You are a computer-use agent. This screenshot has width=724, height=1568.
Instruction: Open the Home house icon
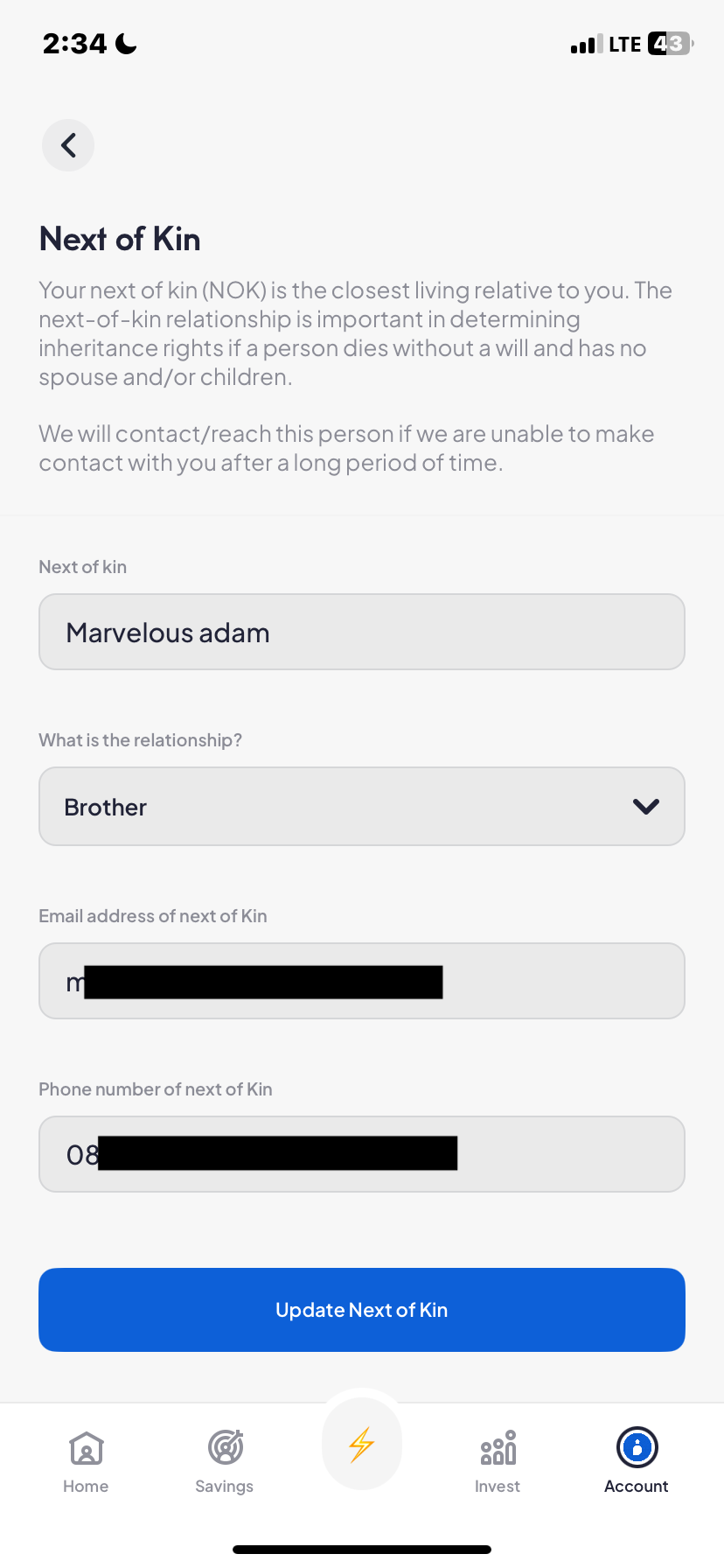(87, 1448)
